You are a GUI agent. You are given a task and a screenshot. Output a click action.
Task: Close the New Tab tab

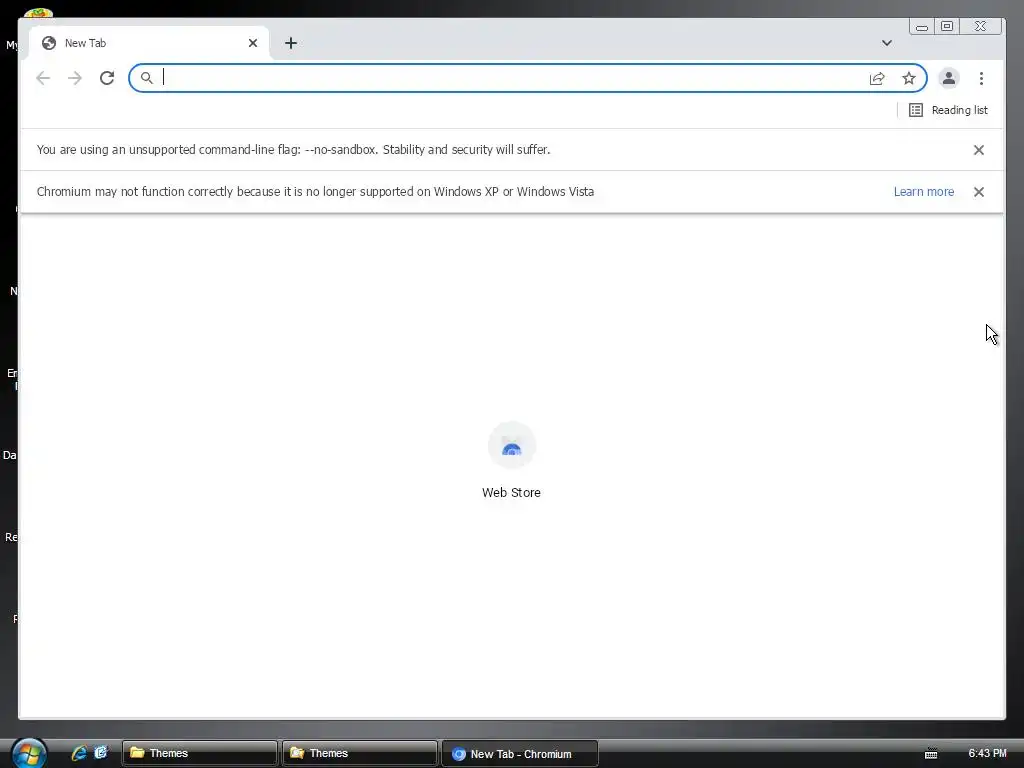point(253,43)
